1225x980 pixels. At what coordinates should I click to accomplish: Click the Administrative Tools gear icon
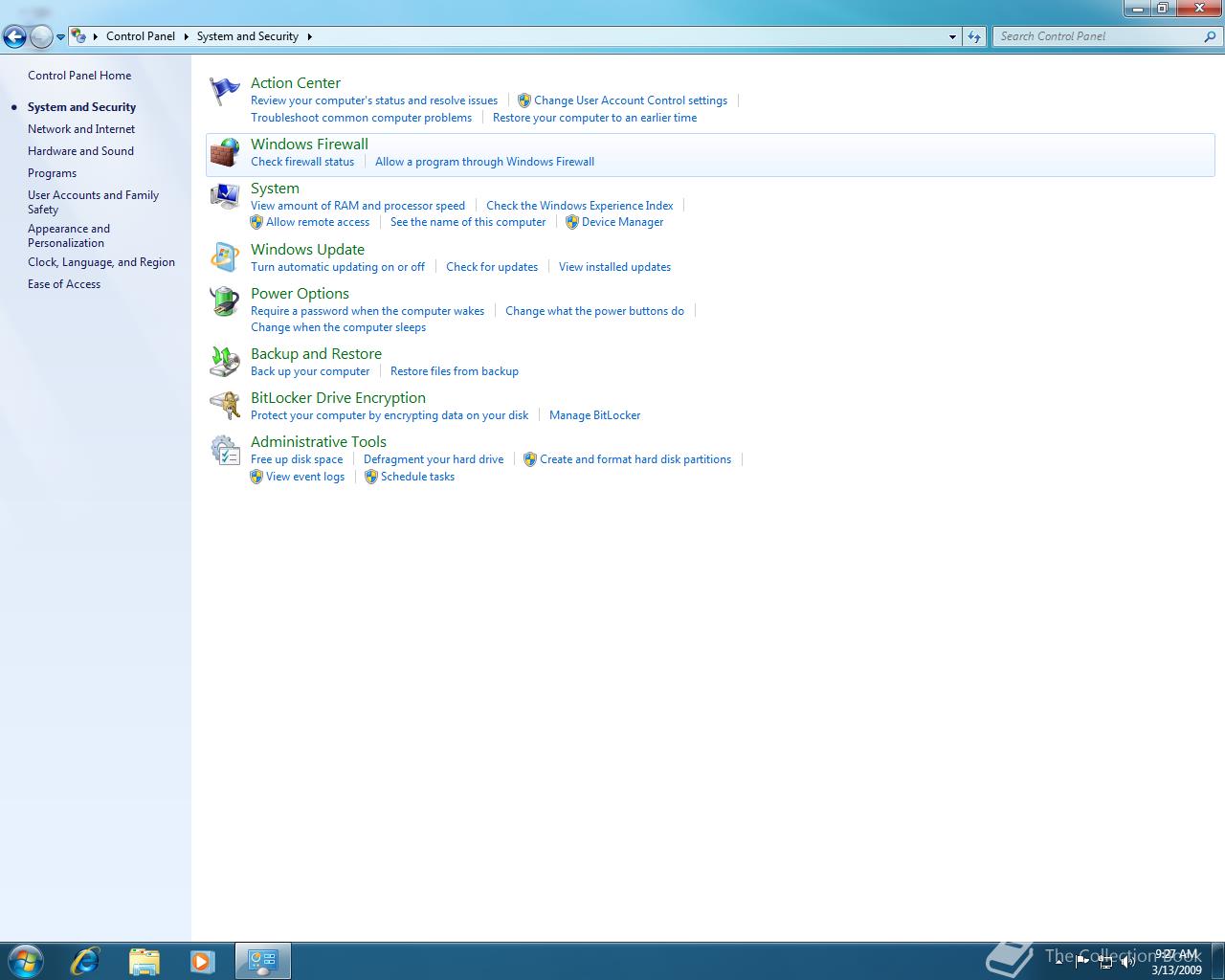pyautogui.click(x=225, y=450)
